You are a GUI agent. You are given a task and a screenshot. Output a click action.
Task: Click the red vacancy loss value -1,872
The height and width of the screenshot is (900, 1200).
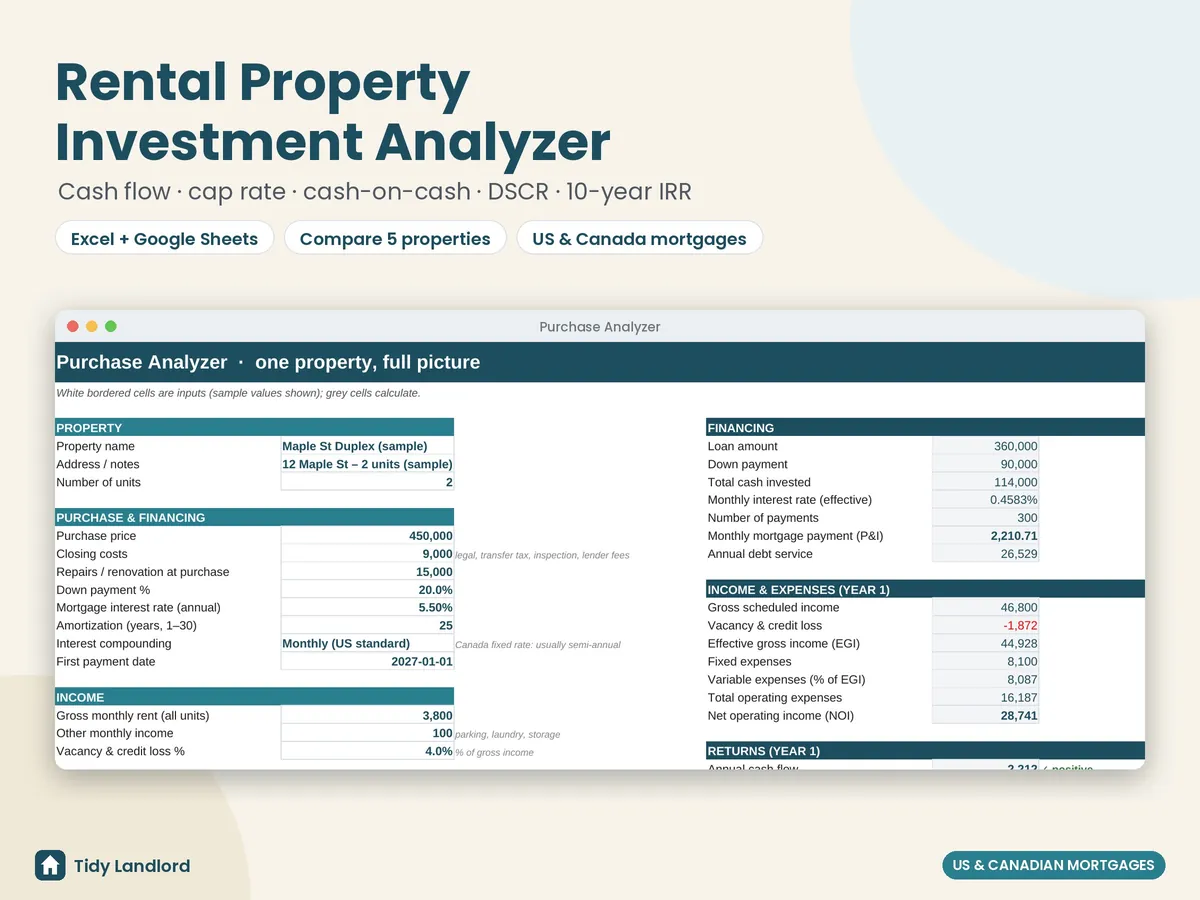pos(985,626)
